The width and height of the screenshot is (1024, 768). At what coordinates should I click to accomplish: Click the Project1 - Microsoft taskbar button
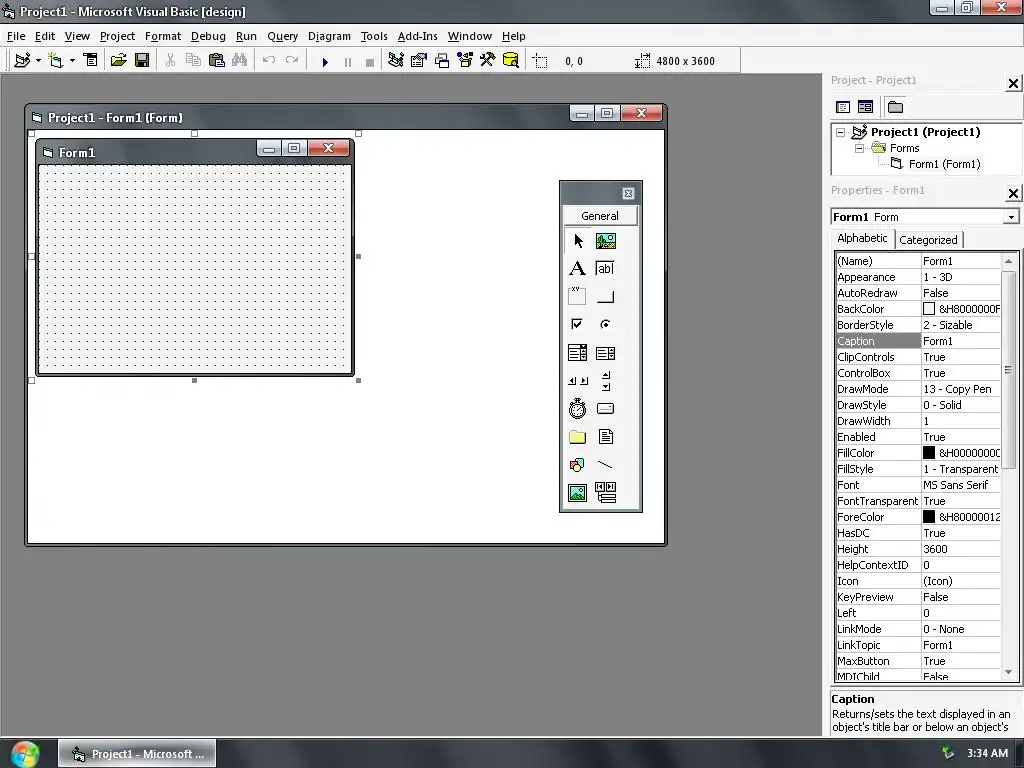click(x=137, y=754)
